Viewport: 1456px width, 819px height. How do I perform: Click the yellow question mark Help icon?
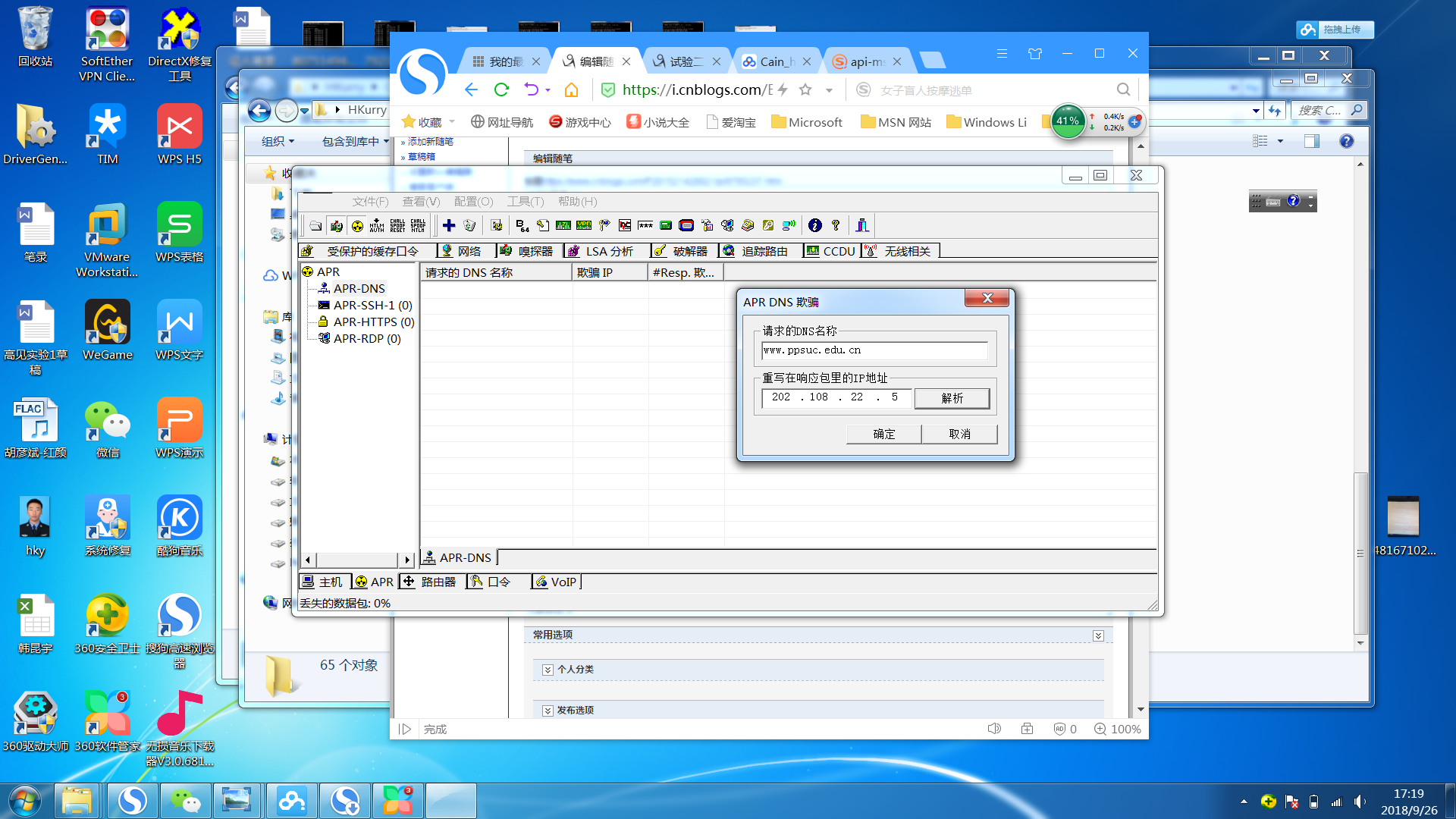coord(836,225)
